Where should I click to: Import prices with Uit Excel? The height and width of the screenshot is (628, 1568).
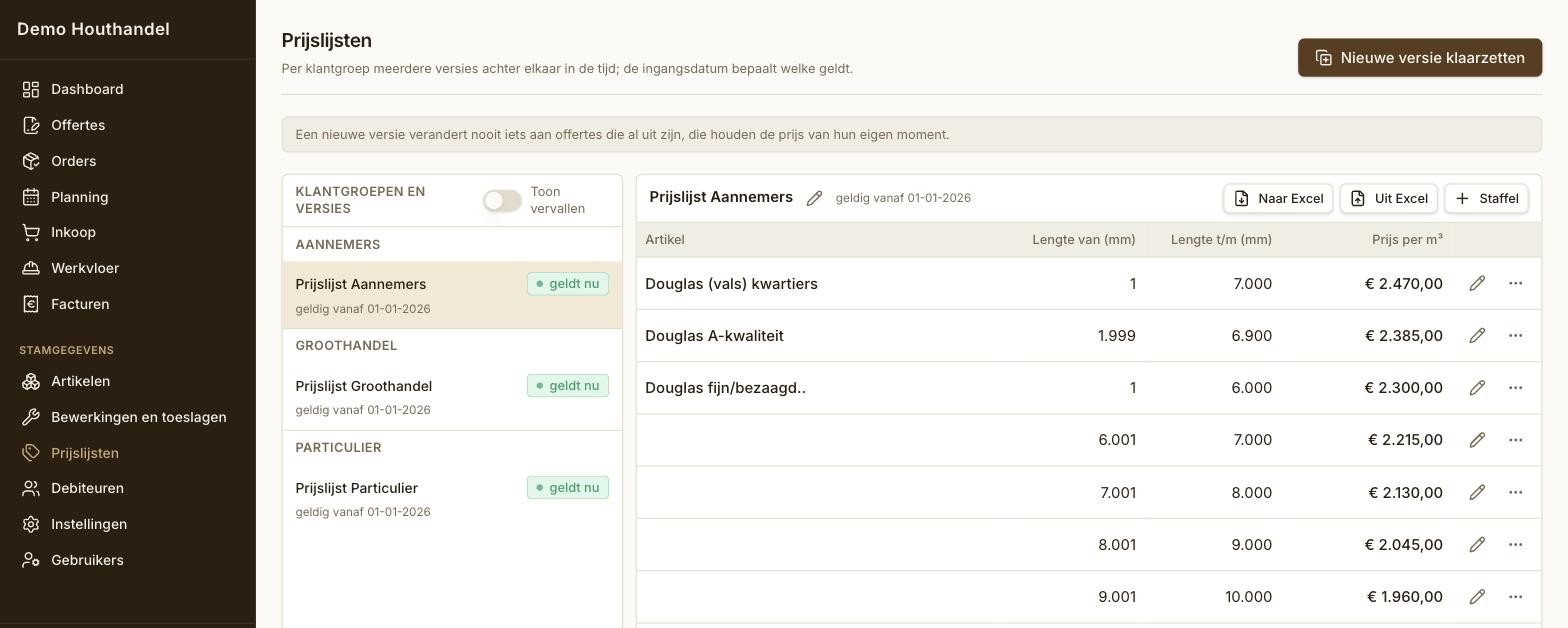(1389, 198)
